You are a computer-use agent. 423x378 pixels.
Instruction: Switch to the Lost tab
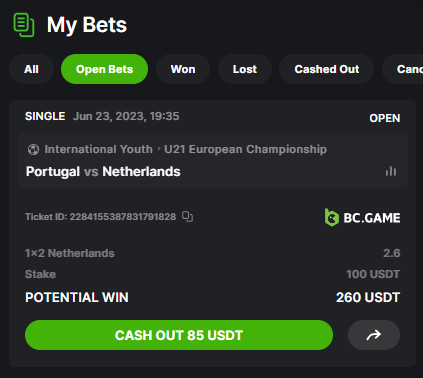[245, 69]
